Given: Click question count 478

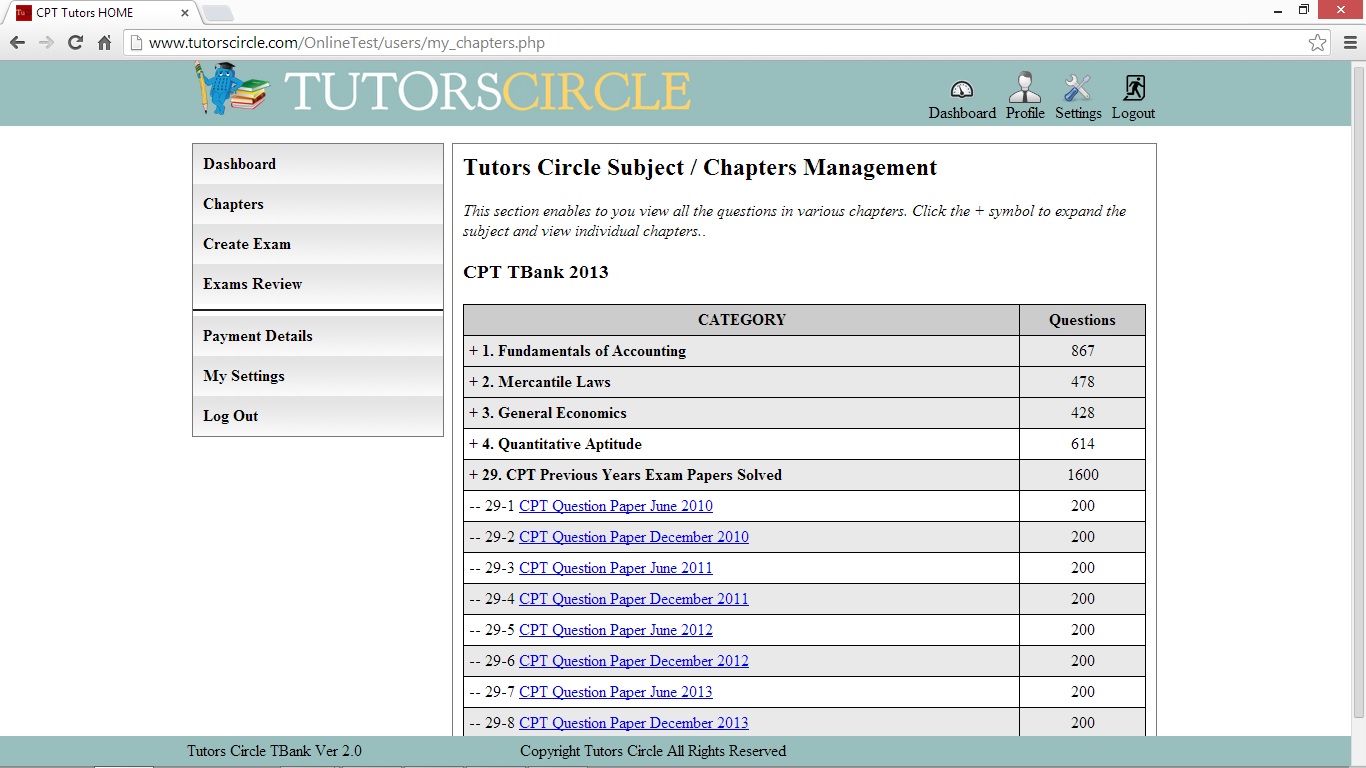Looking at the screenshot, I should (x=1082, y=382).
